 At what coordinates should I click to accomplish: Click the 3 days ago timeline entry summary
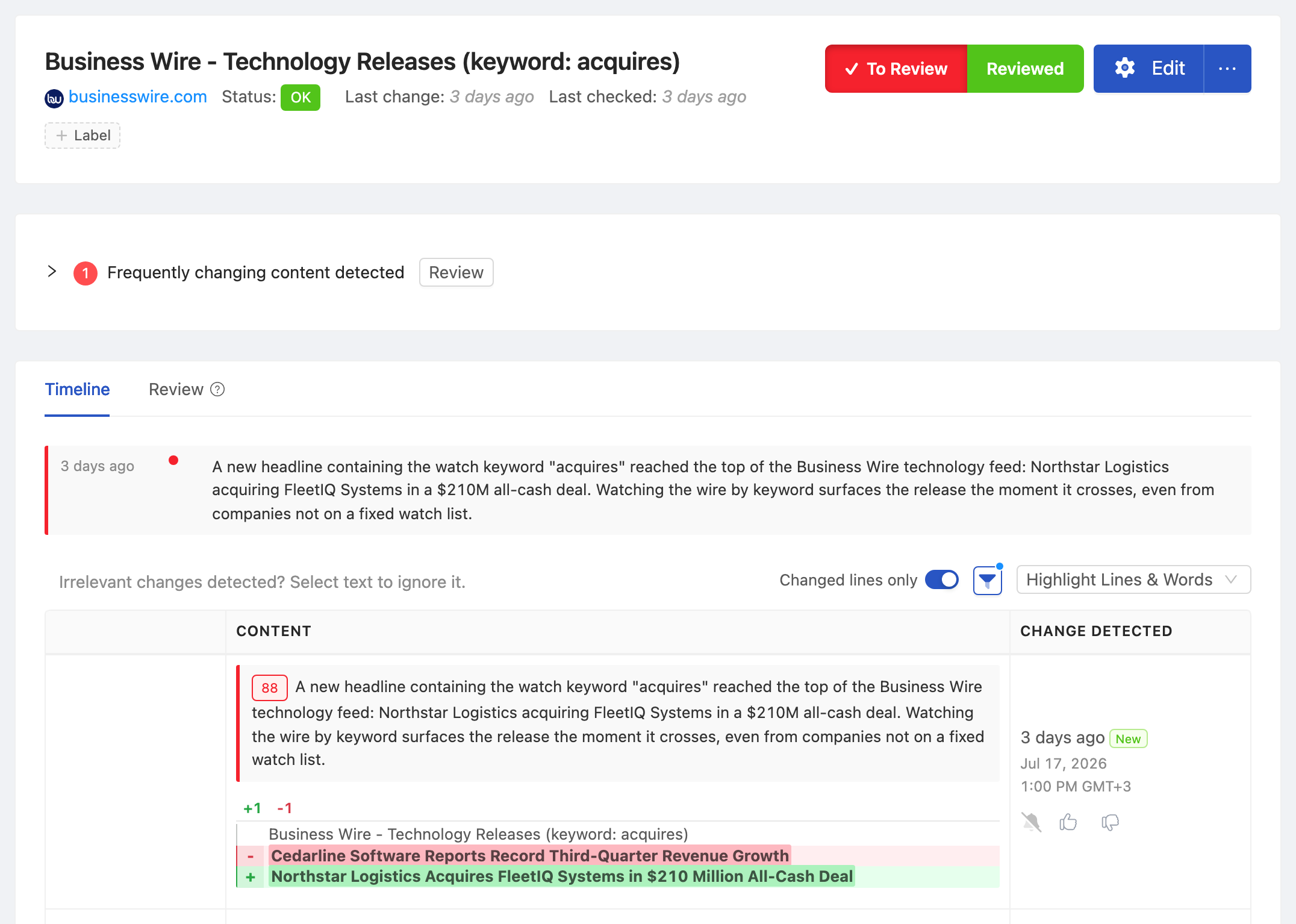pyautogui.click(x=648, y=490)
